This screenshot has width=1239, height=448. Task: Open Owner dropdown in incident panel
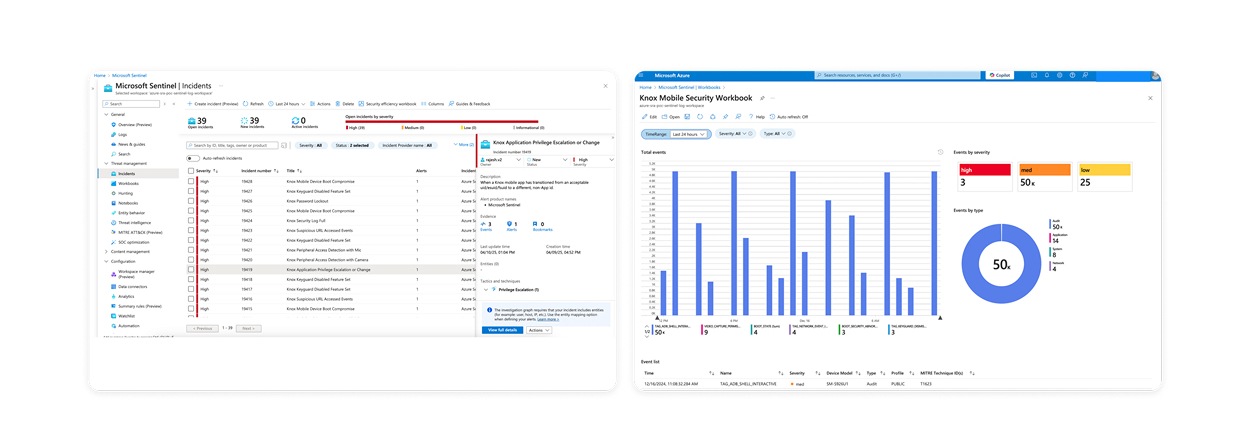point(501,160)
